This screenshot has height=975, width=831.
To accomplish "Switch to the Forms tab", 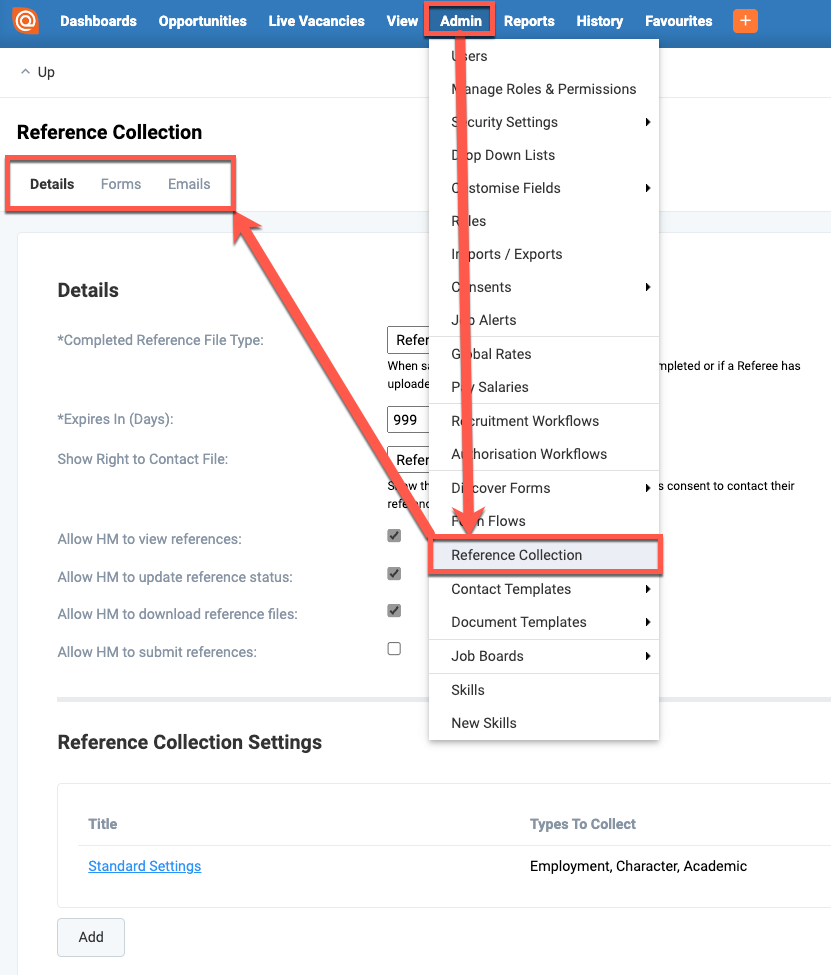I will [121, 184].
